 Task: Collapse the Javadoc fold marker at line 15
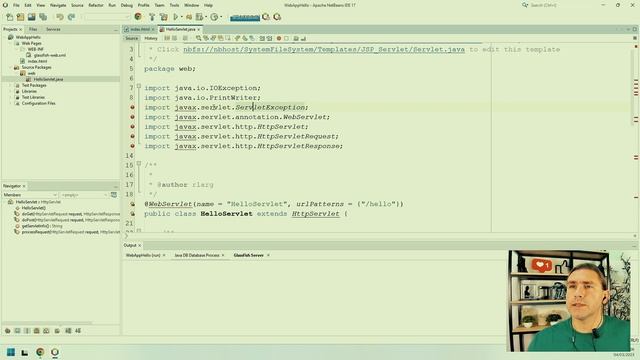point(139,163)
